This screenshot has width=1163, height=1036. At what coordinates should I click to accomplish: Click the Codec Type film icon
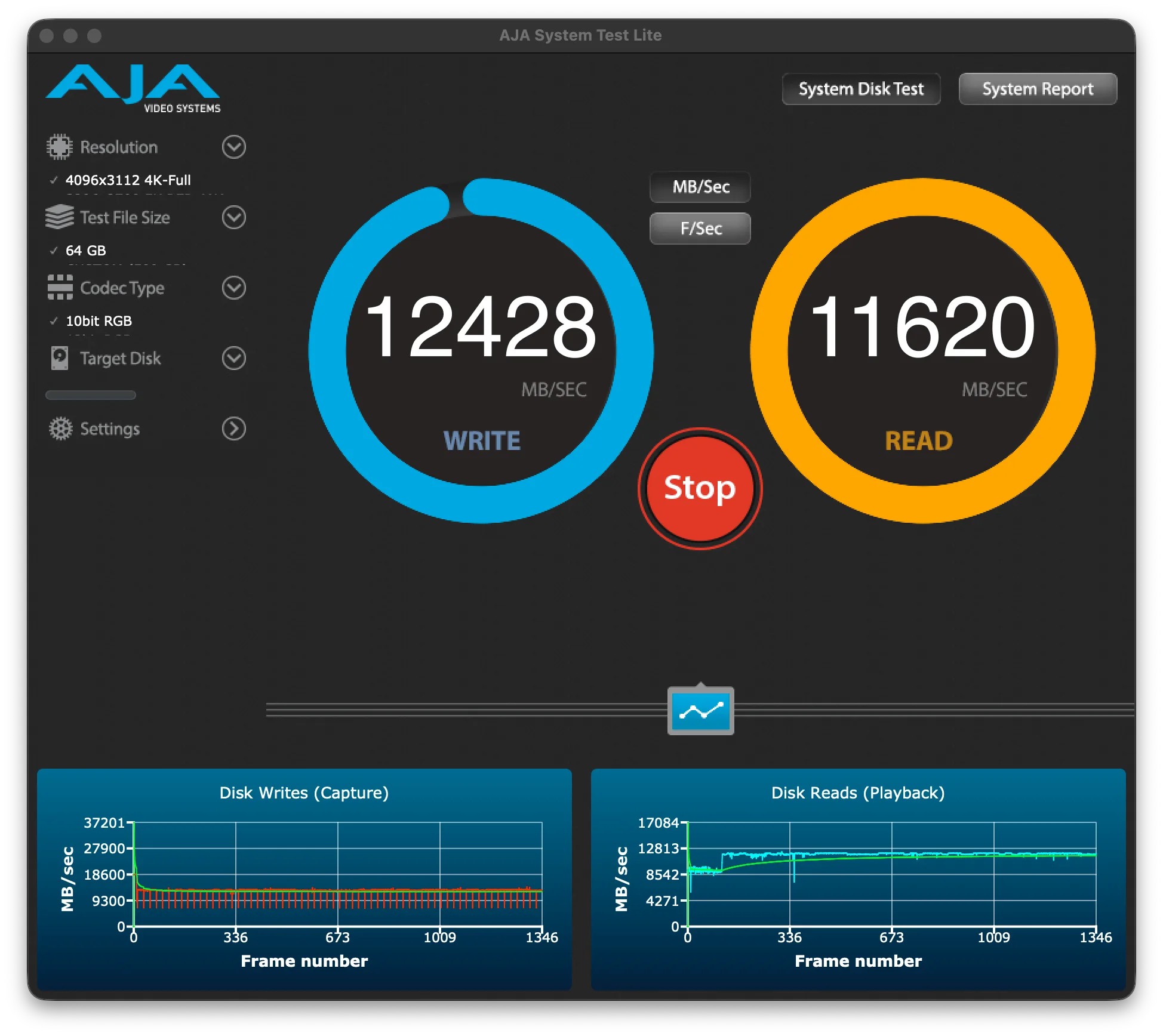60,288
